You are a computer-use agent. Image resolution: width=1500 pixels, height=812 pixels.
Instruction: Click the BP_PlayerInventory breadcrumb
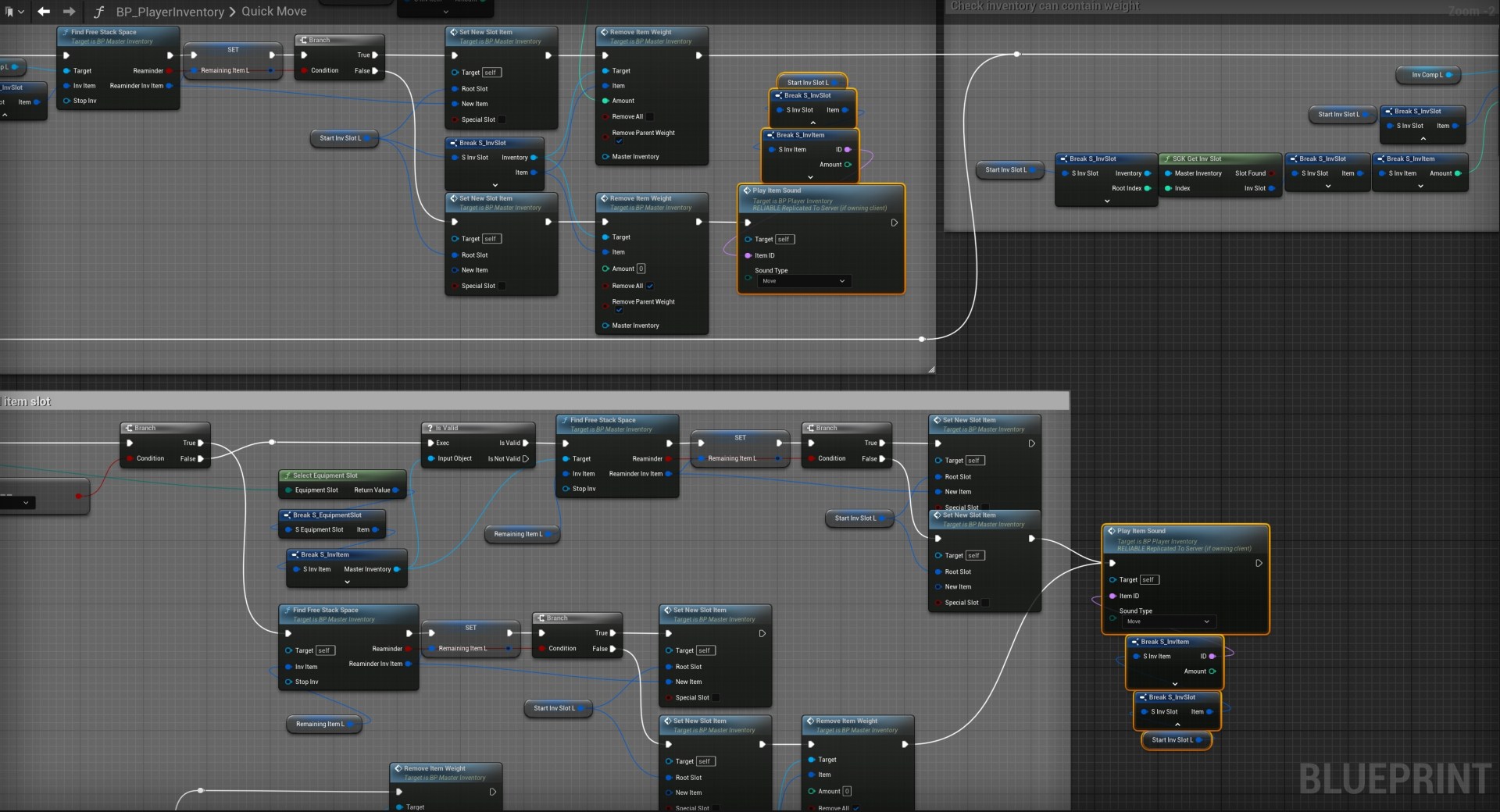(x=170, y=12)
